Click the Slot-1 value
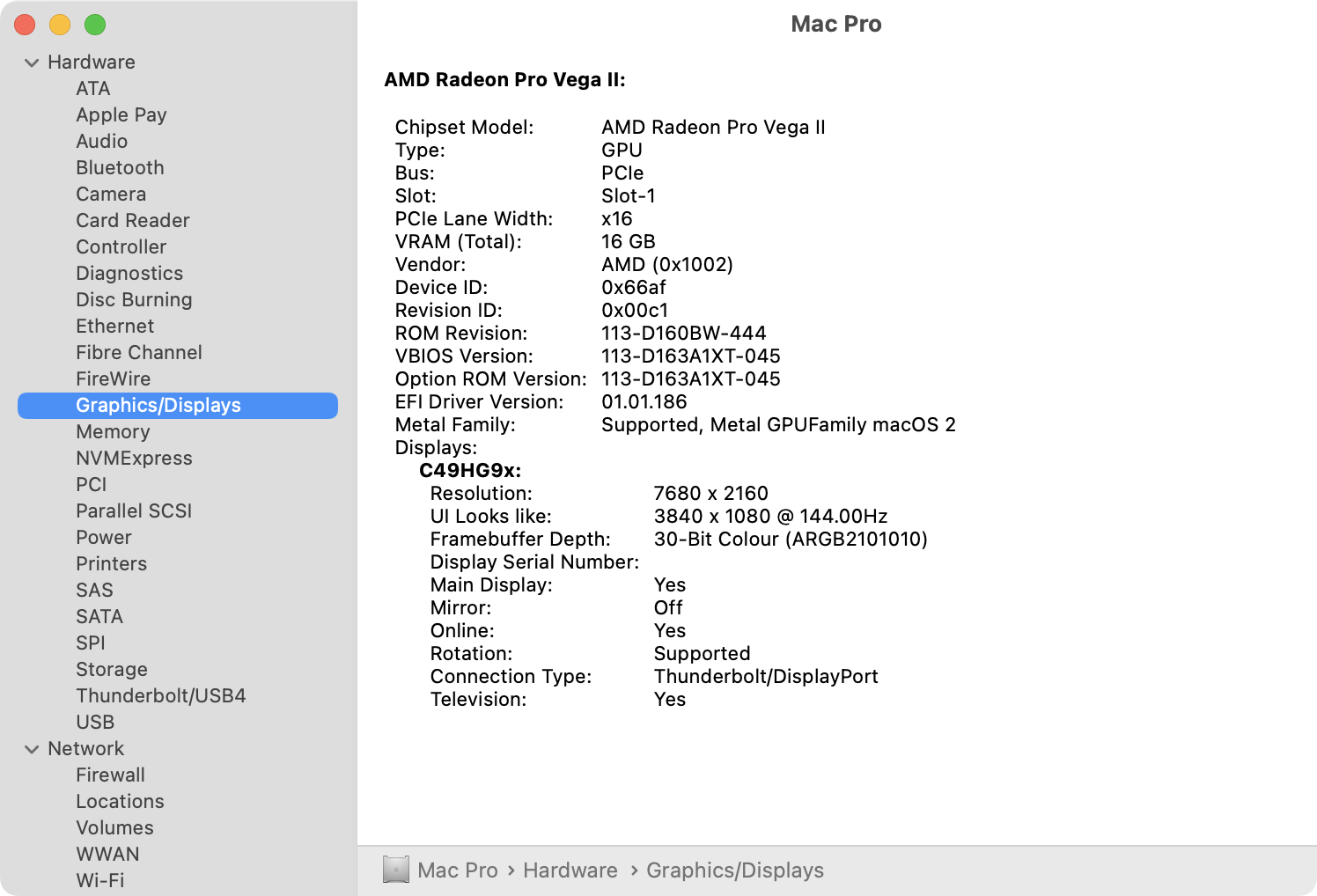This screenshot has width=1317, height=896. tap(629, 196)
